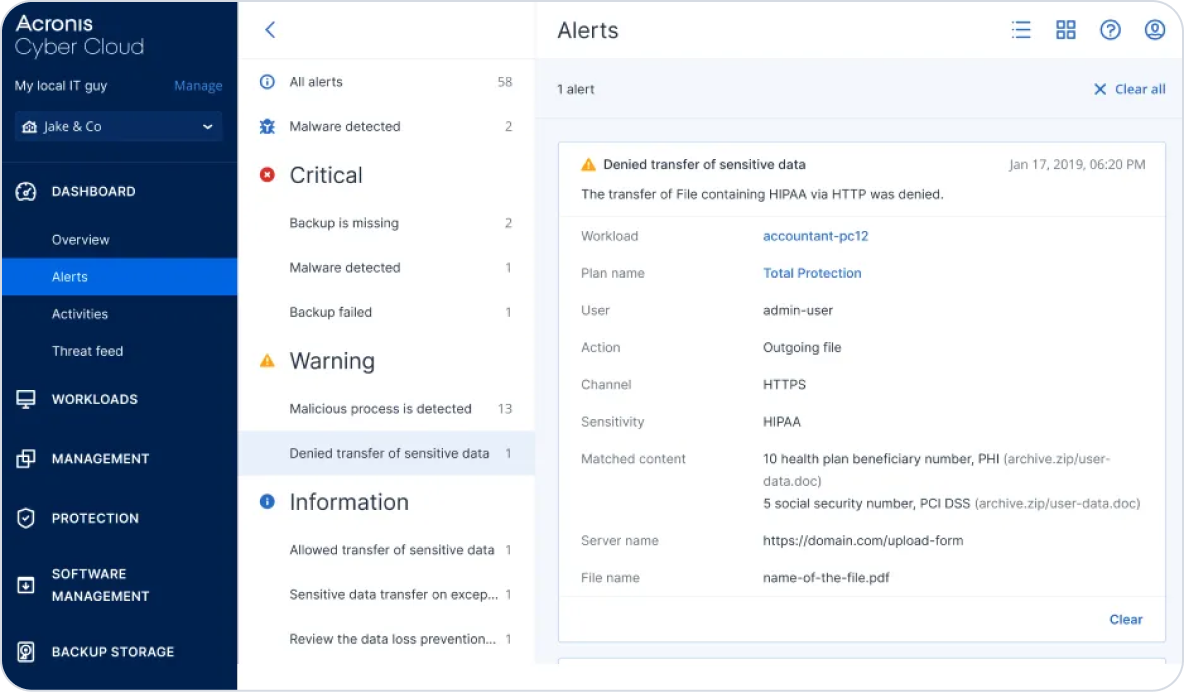Image resolution: width=1184 pixels, height=692 pixels.
Task: Click the list view icon in header
Action: tap(1021, 30)
